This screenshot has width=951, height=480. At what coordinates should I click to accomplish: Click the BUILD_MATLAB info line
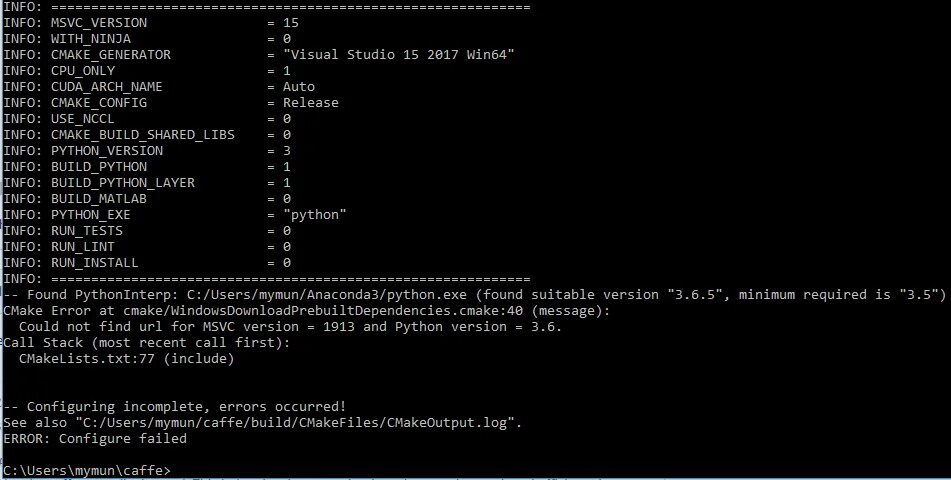(x=147, y=198)
